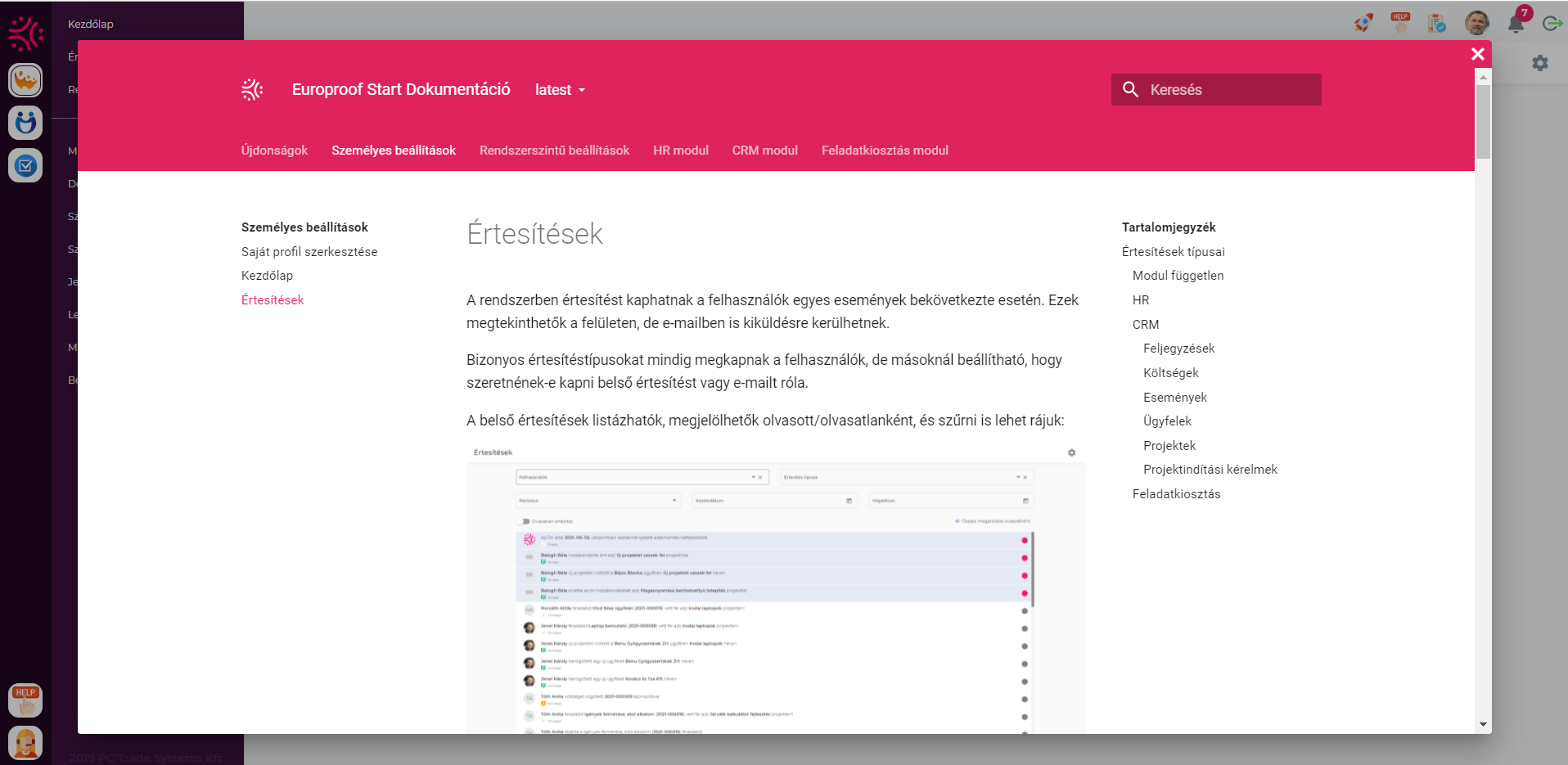Close the documentation overlay with X
The image size is (1568, 765).
tap(1477, 54)
